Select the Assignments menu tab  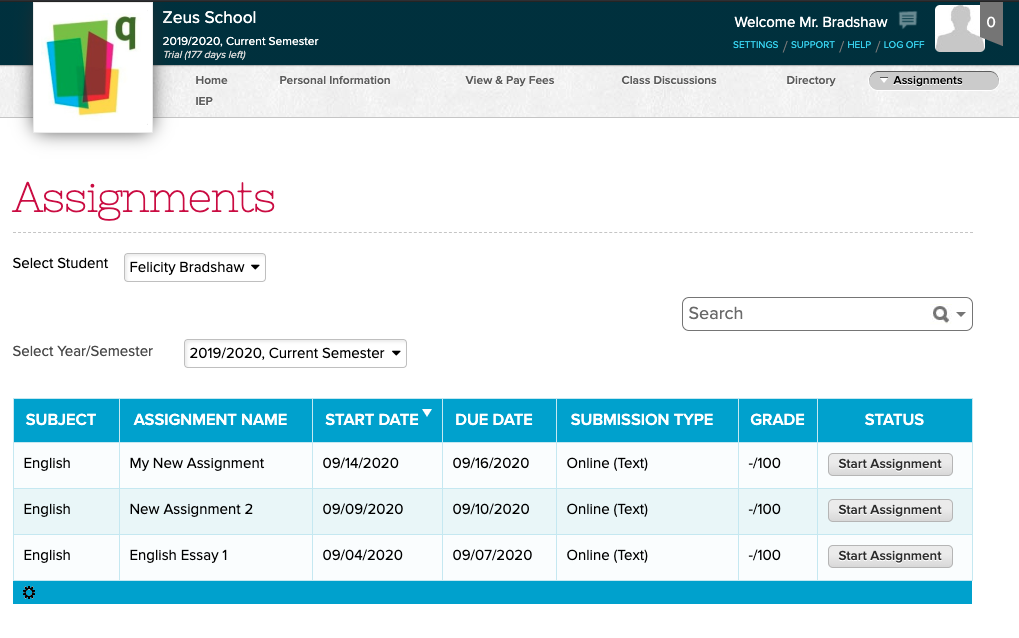point(933,81)
